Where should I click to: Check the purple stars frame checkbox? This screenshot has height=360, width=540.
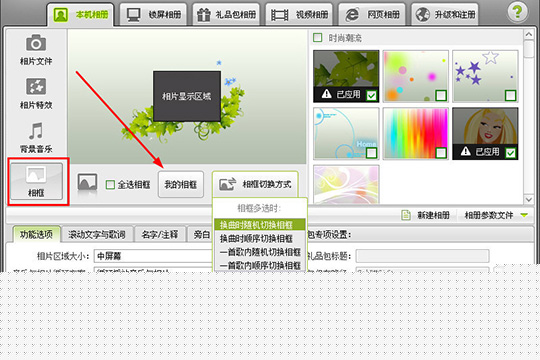click(510, 95)
